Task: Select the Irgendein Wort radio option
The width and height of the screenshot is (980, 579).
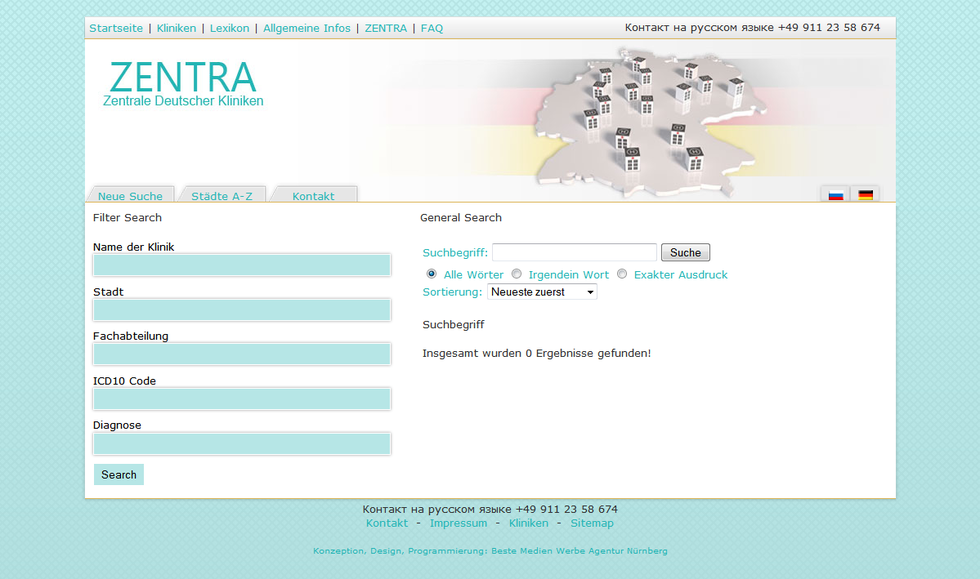Action: (x=517, y=274)
